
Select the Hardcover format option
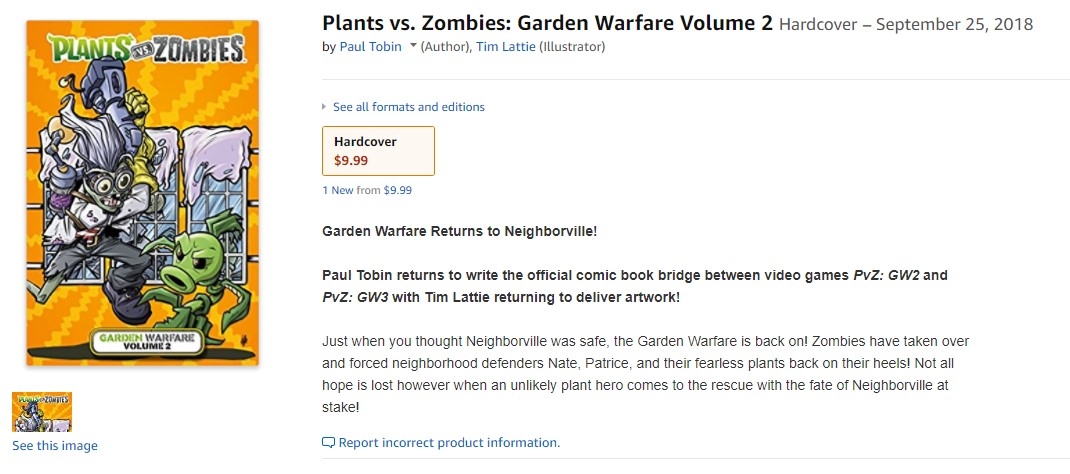tap(378, 151)
